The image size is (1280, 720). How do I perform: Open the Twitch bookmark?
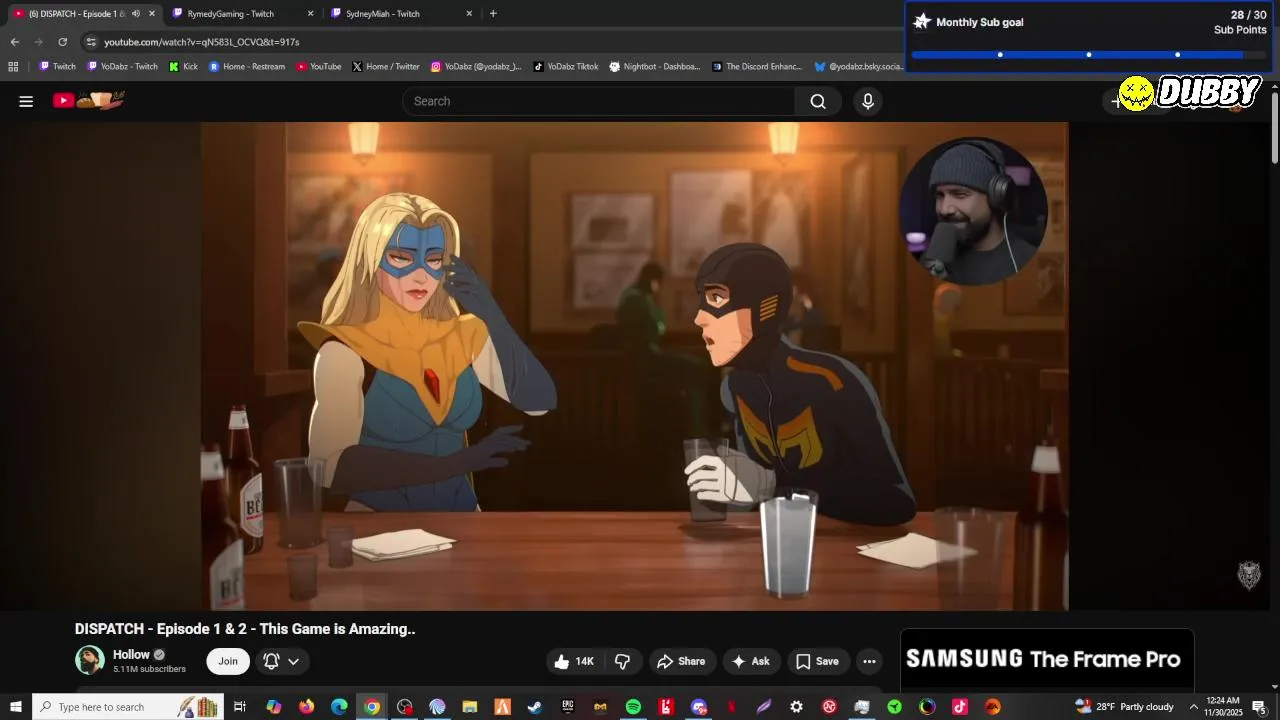coord(57,67)
